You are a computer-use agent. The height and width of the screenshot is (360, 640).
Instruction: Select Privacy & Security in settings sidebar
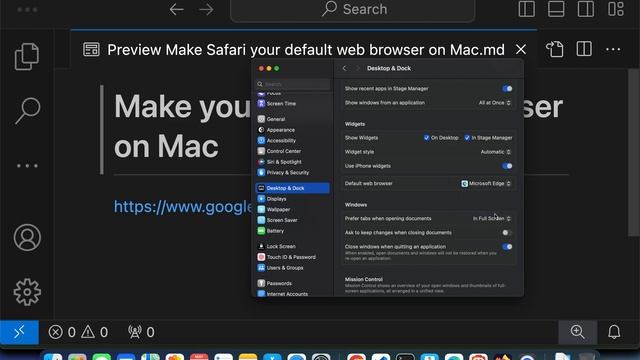click(x=293, y=172)
